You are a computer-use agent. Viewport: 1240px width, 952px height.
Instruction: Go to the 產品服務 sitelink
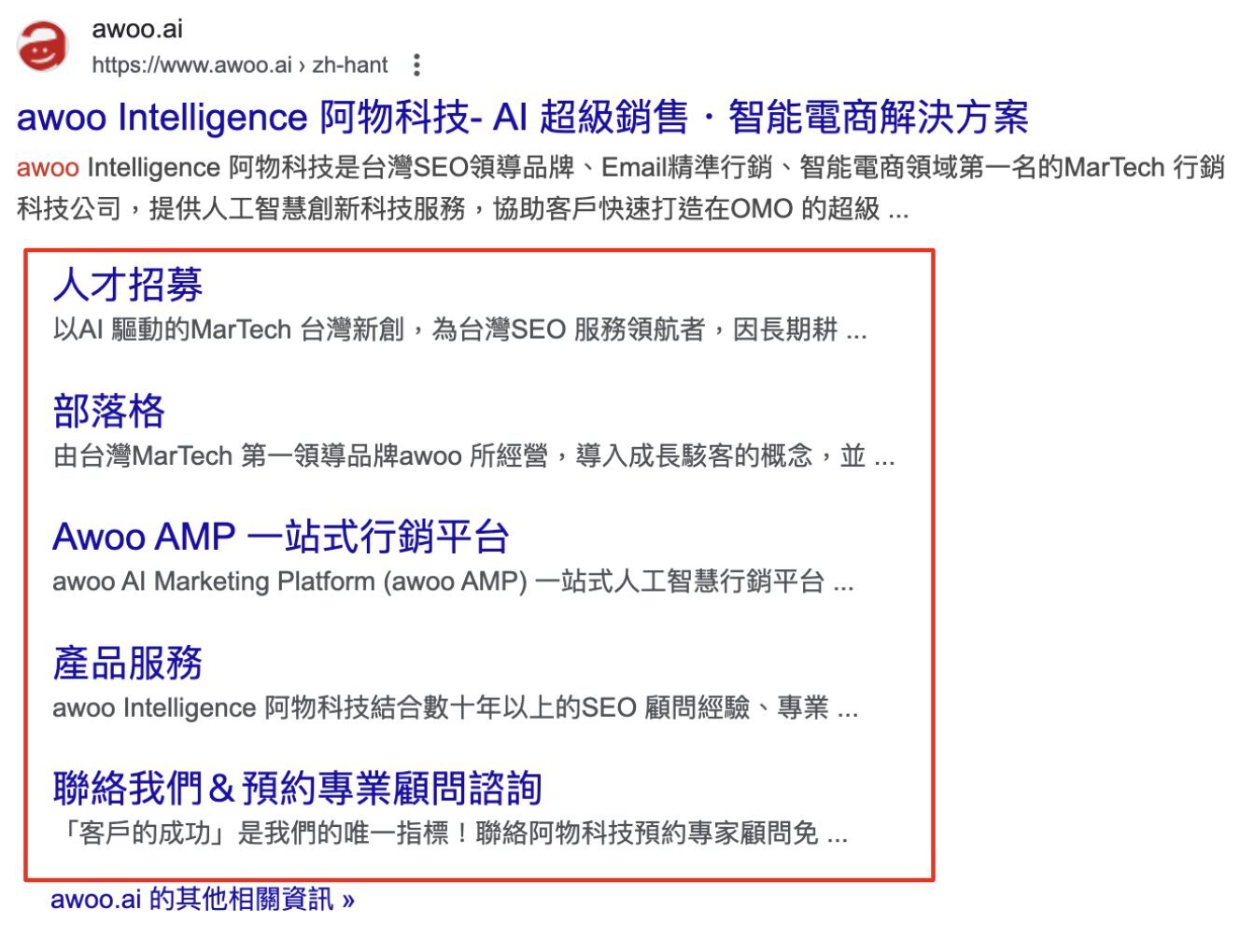[128, 663]
